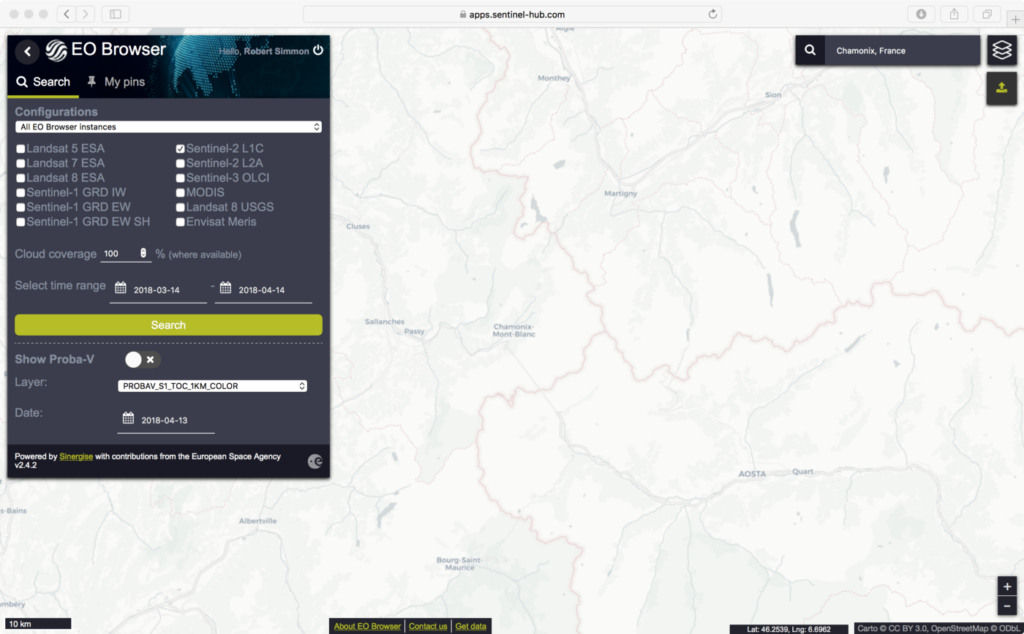Log out using the power icon
Screen dimensions: 1024x634
tap(318, 50)
